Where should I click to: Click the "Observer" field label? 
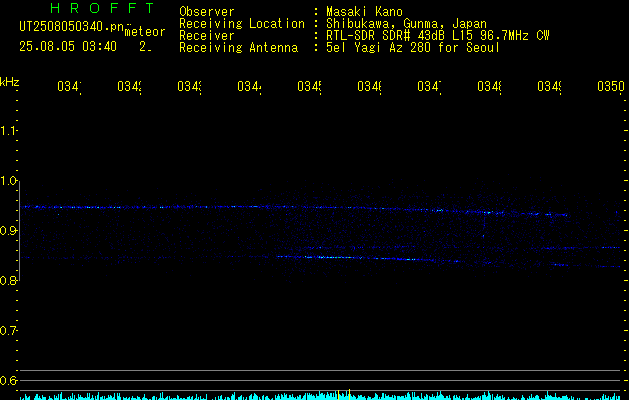tap(207, 12)
